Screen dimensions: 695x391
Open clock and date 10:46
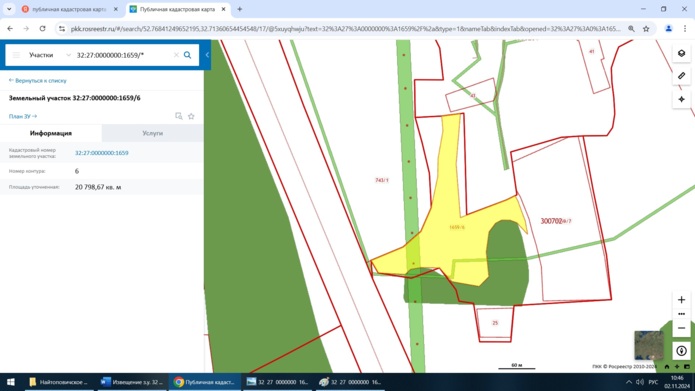click(x=677, y=382)
